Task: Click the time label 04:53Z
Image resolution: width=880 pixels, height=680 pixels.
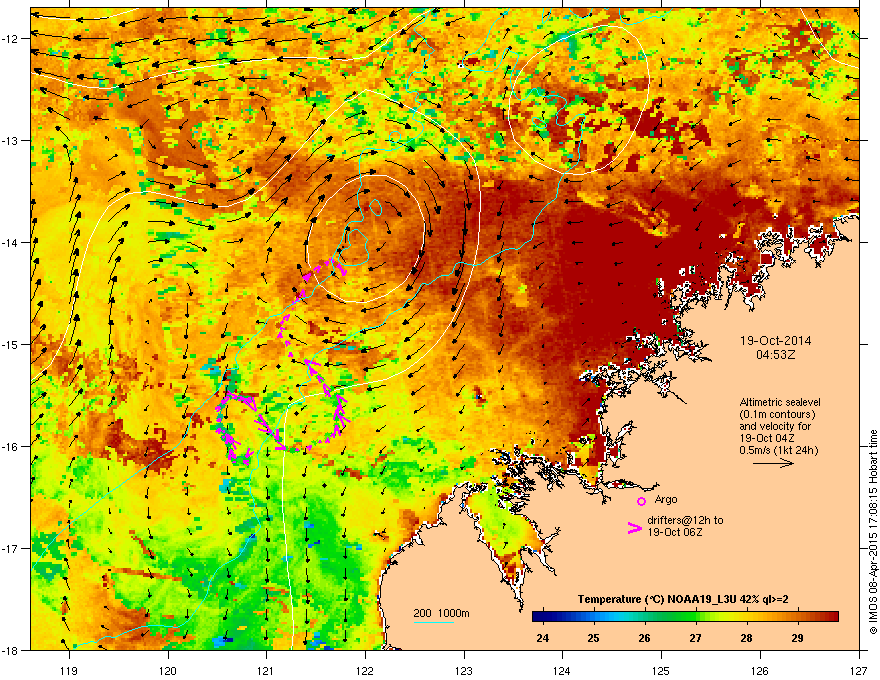Action: [775, 355]
